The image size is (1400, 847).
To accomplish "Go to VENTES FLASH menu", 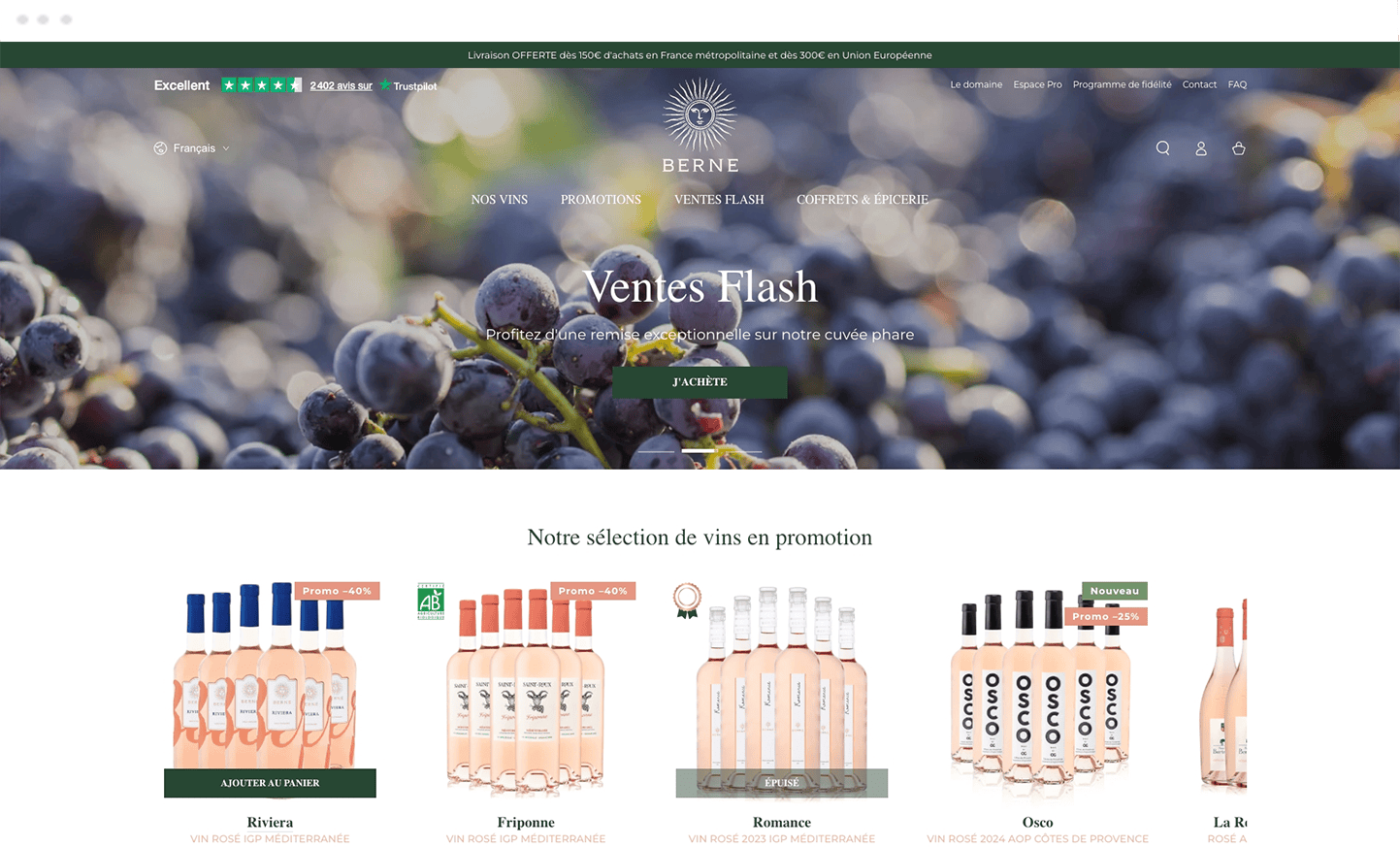I will 719,200.
